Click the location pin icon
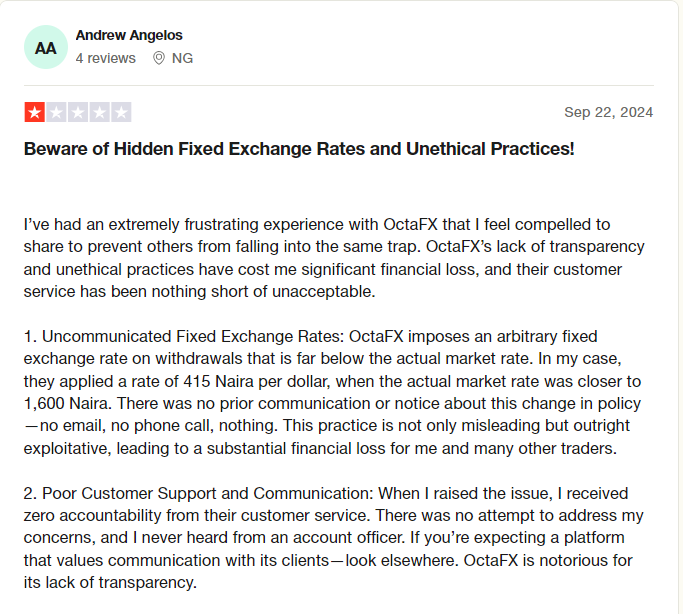 159,58
